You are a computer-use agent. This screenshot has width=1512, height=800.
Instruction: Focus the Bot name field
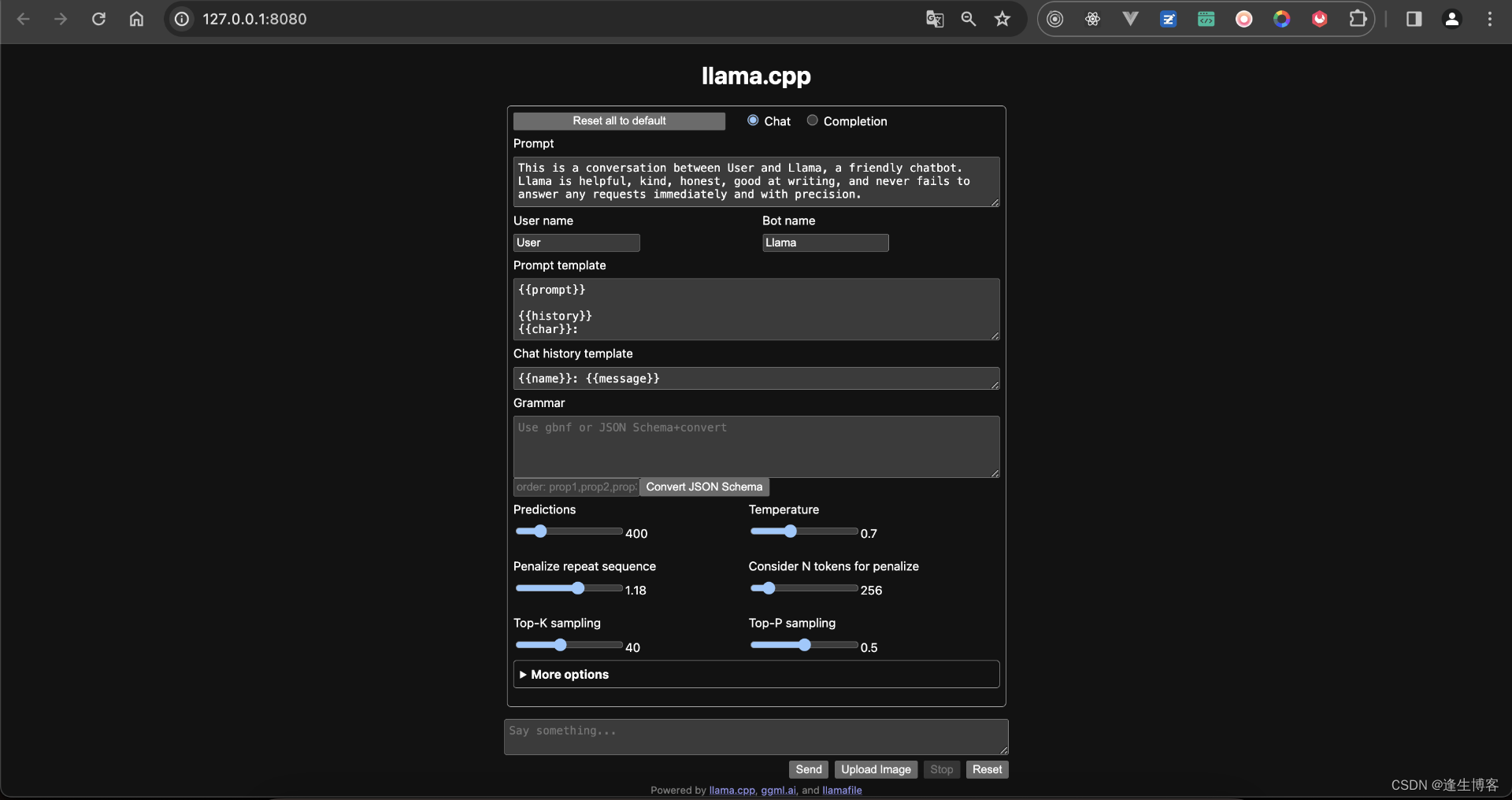point(825,243)
